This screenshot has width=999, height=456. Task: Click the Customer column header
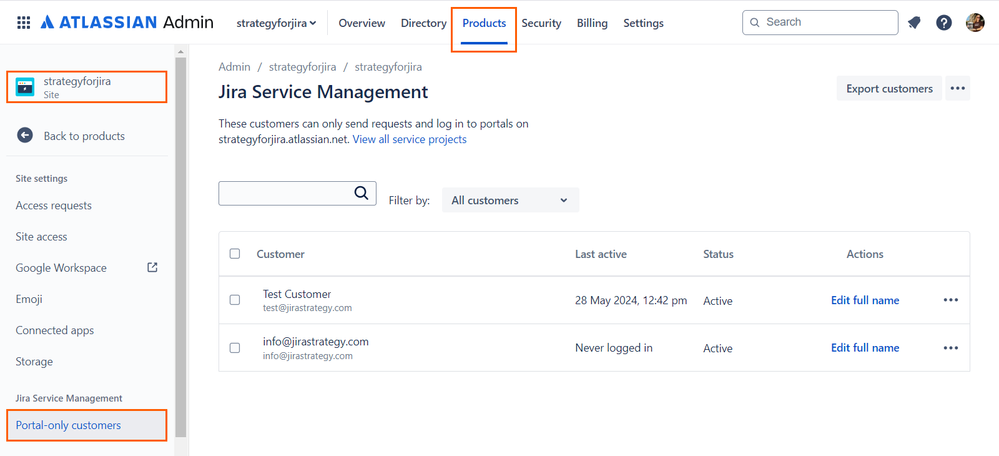click(280, 253)
